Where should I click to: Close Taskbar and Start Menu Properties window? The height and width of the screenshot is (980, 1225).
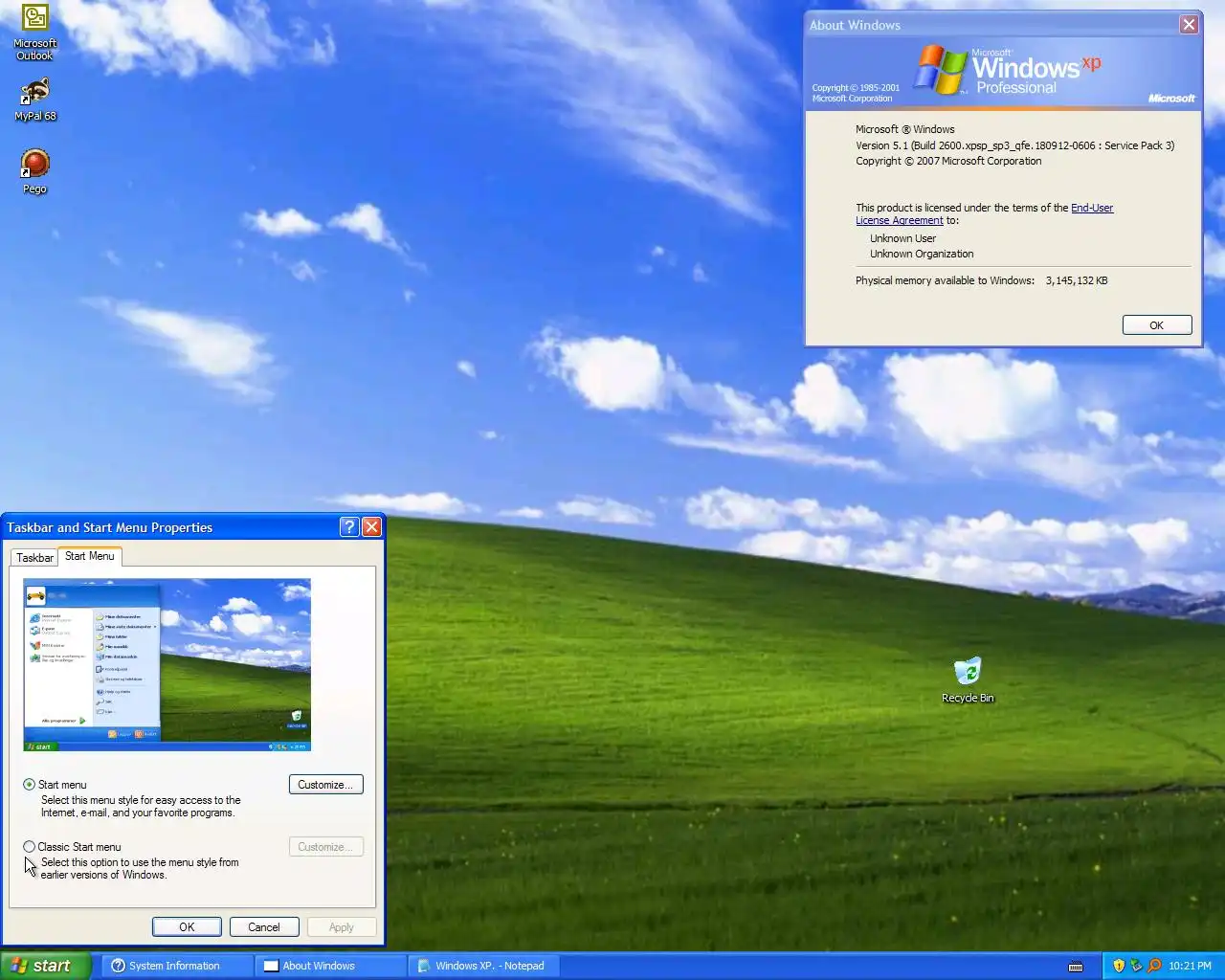click(372, 526)
